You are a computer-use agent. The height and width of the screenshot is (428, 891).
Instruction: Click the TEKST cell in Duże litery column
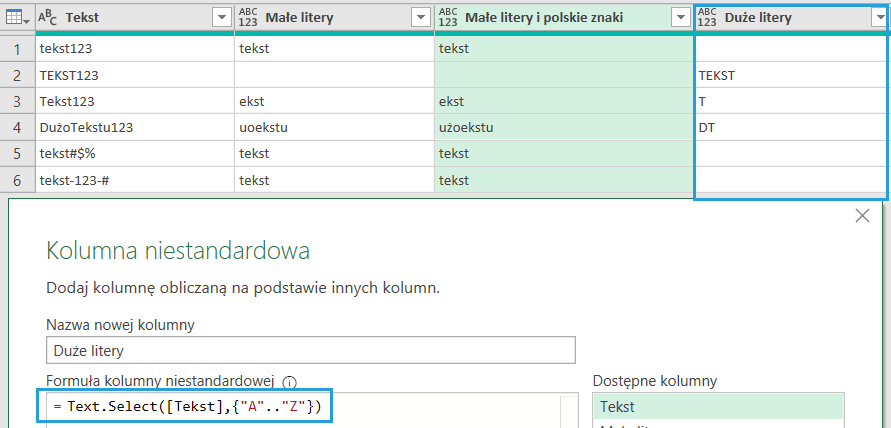click(x=790, y=75)
